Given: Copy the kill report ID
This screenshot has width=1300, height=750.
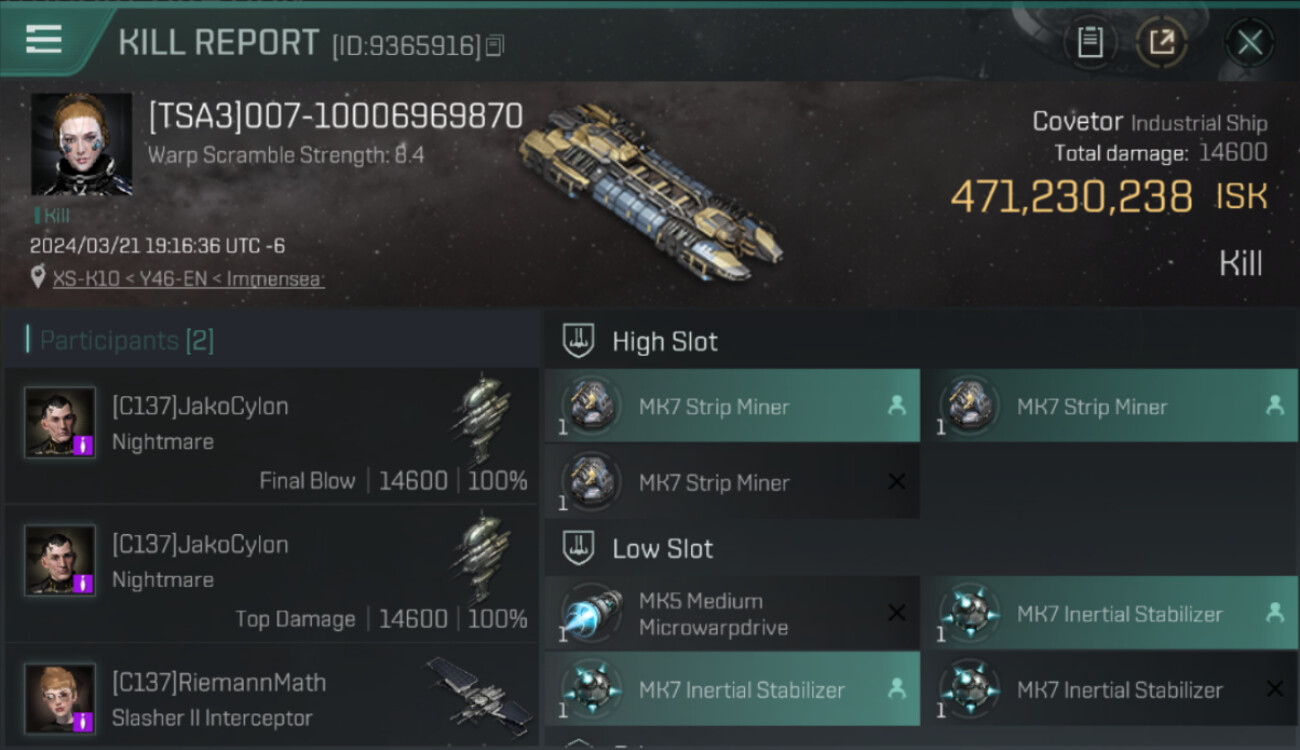Looking at the screenshot, I should pos(496,46).
